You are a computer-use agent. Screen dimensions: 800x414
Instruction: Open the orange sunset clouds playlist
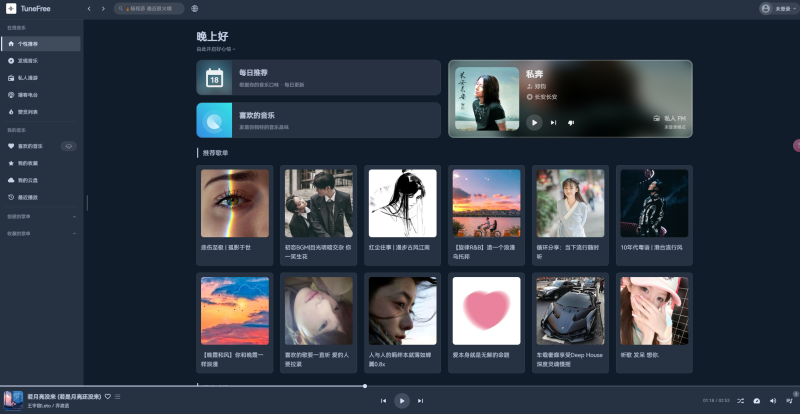(235, 311)
